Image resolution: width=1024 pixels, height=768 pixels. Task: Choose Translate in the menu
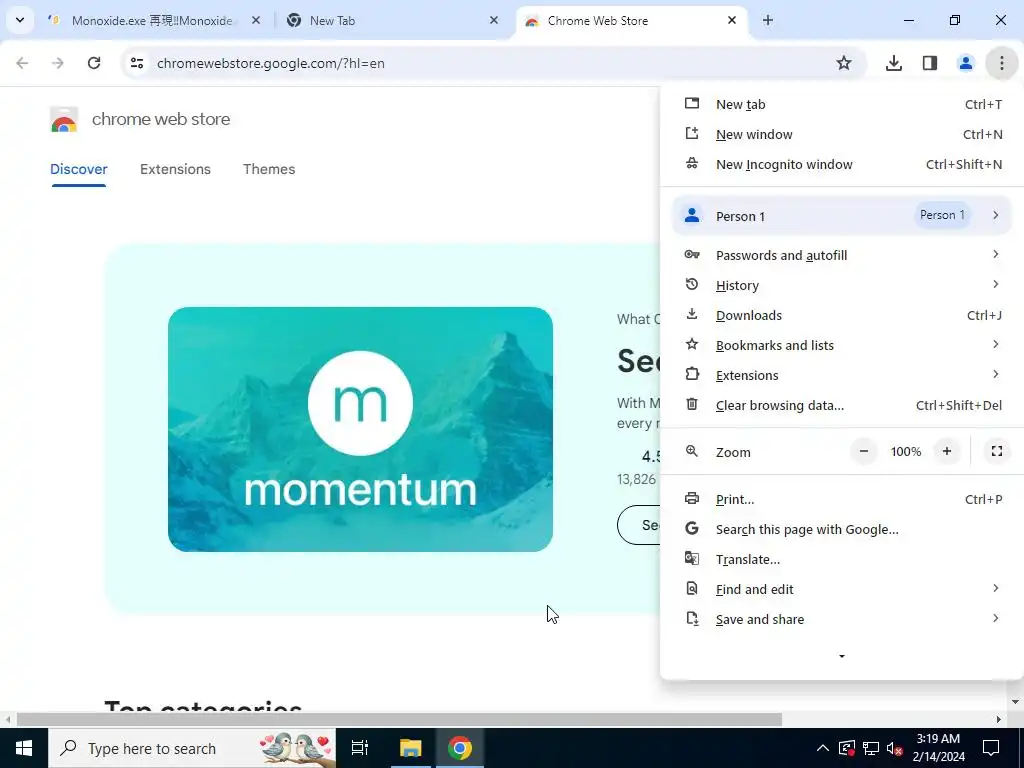[x=842, y=560]
